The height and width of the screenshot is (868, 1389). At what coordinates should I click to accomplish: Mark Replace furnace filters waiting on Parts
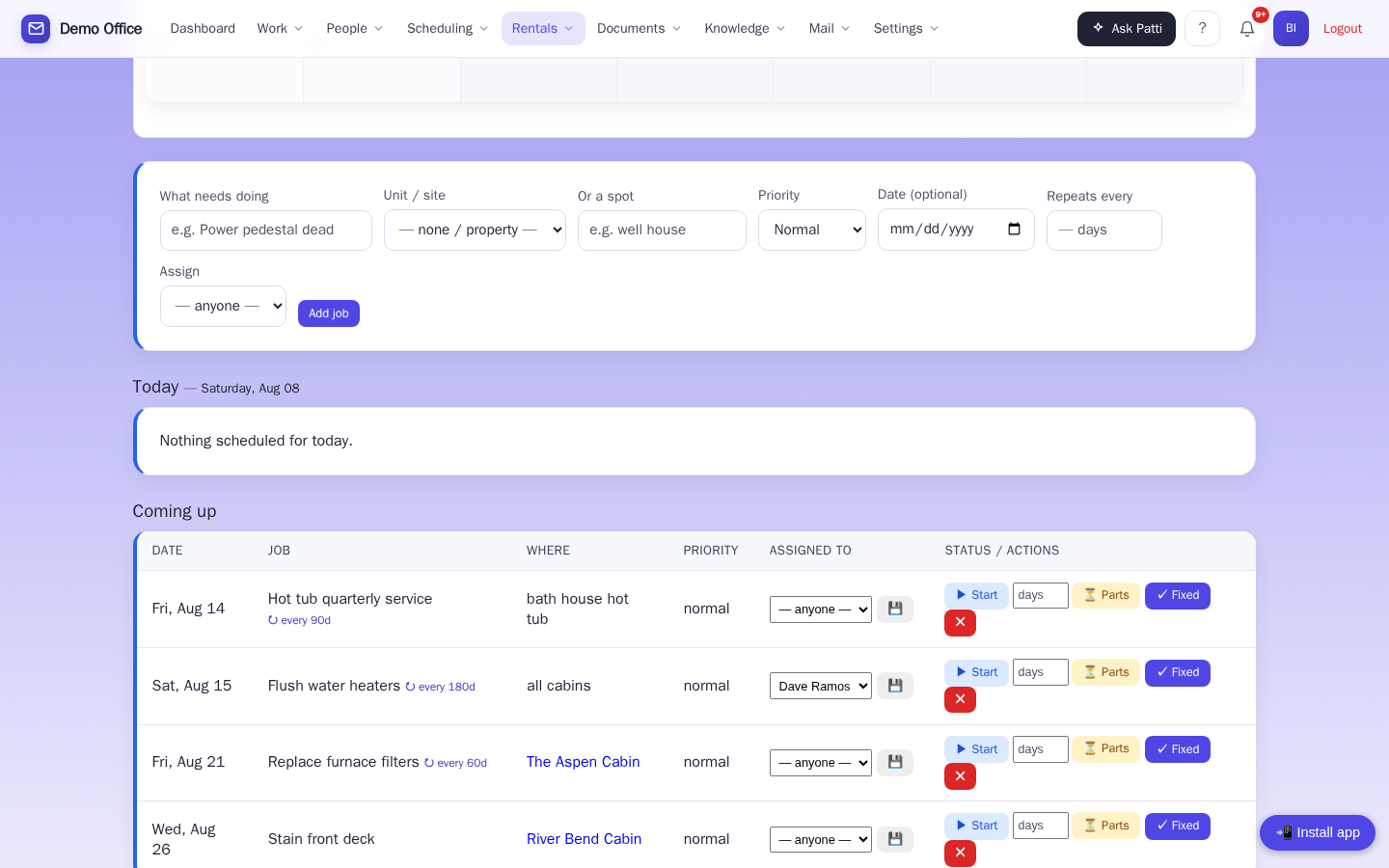[1106, 749]
